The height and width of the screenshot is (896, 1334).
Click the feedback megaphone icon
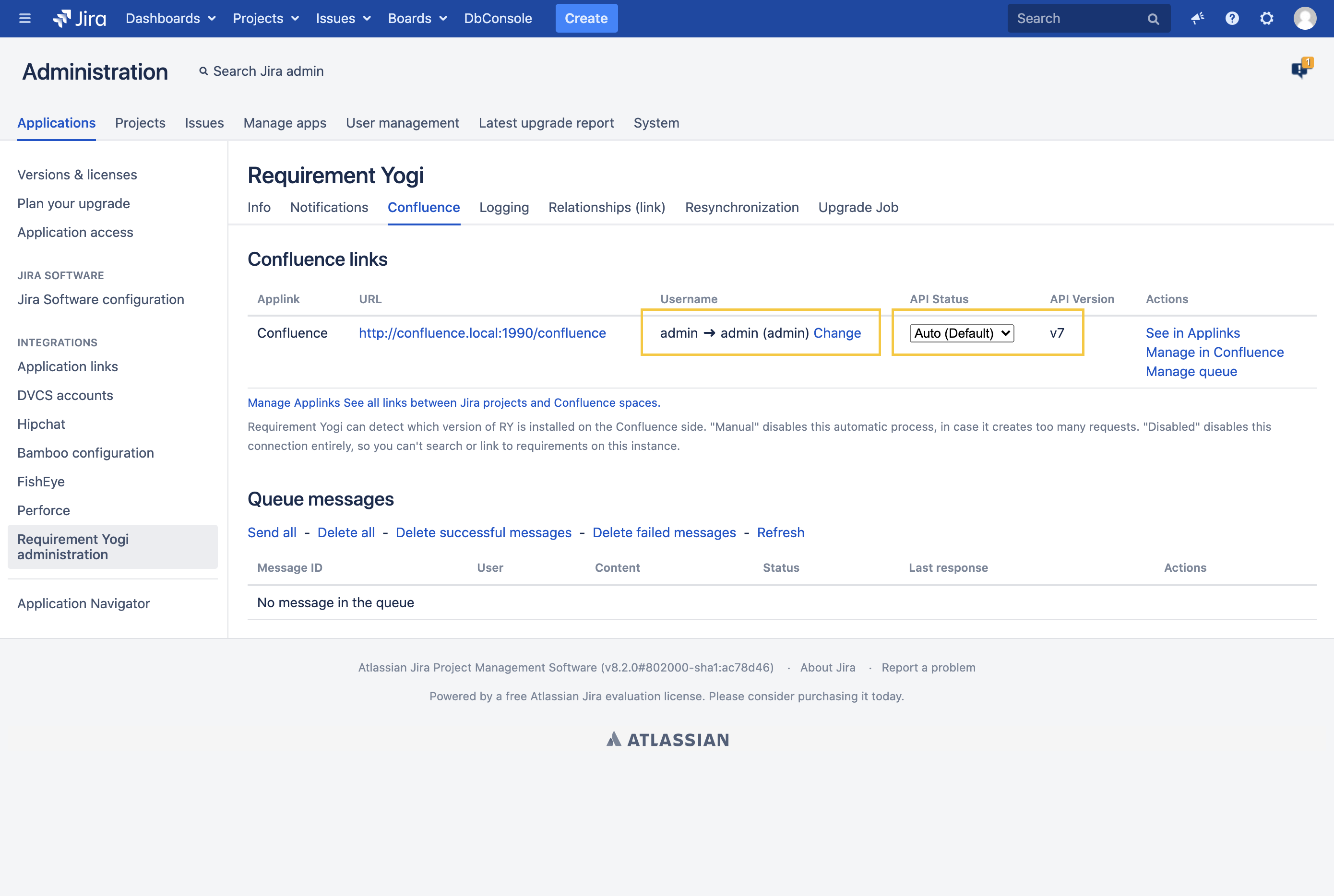pos(1197,18)
